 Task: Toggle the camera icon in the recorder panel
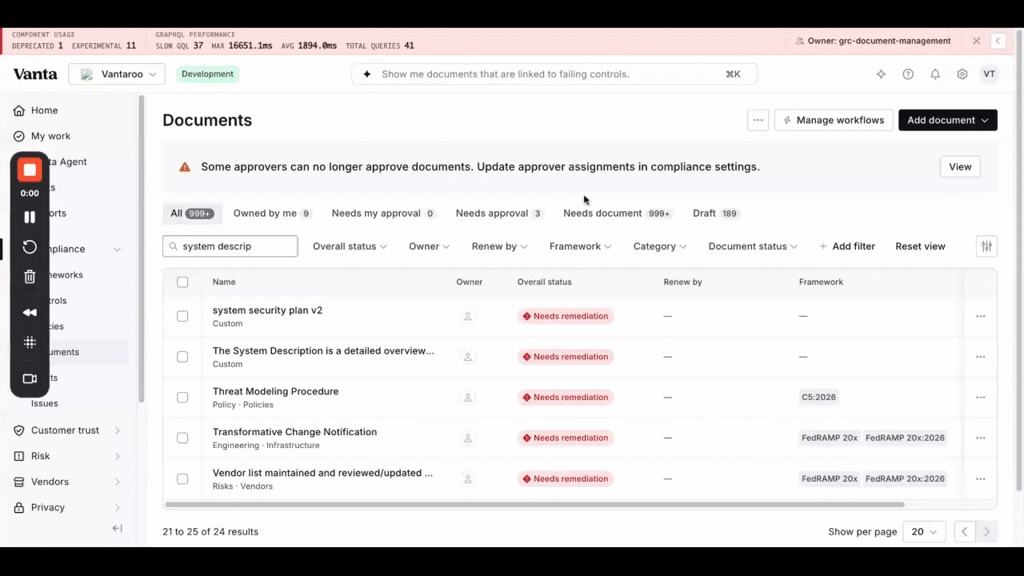(x=29, y=379)
